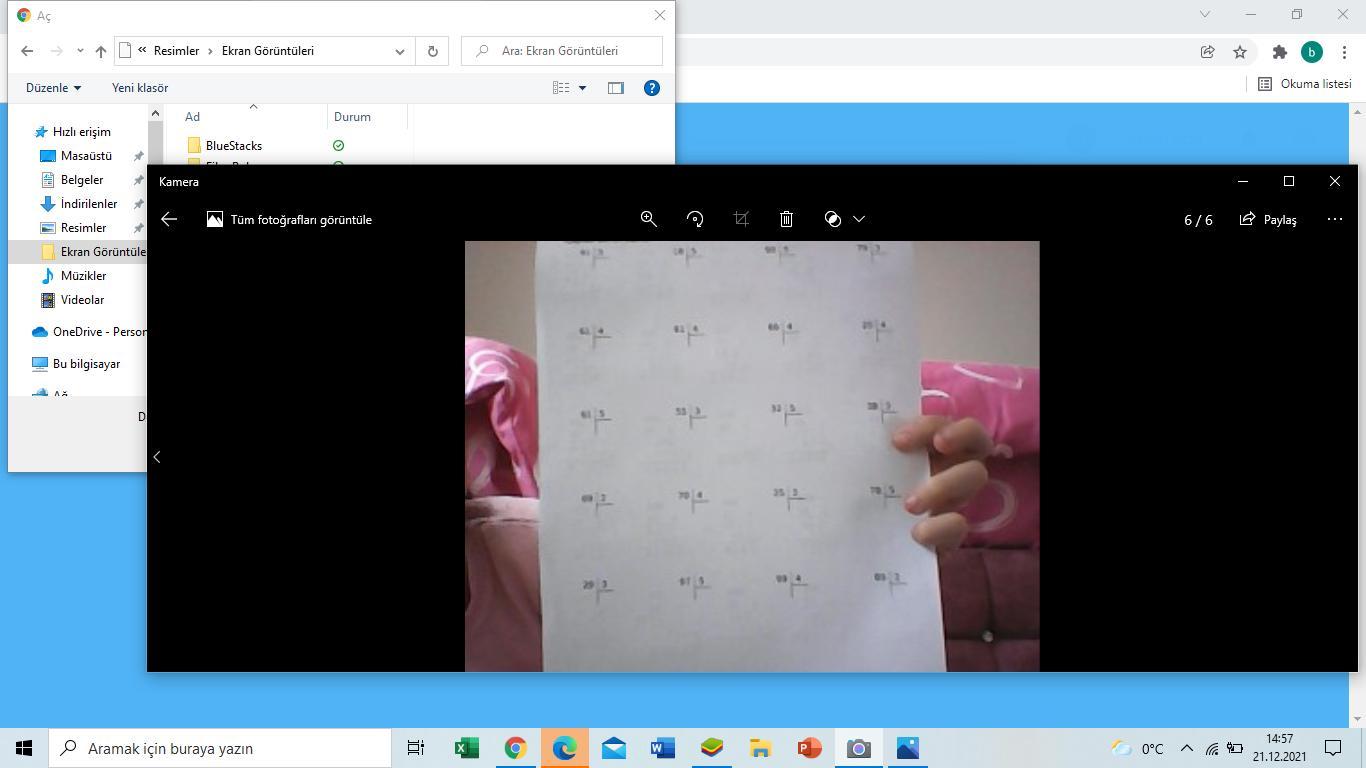
Task: Switch to the Photos app on taskbar
Action: [907, 748]
